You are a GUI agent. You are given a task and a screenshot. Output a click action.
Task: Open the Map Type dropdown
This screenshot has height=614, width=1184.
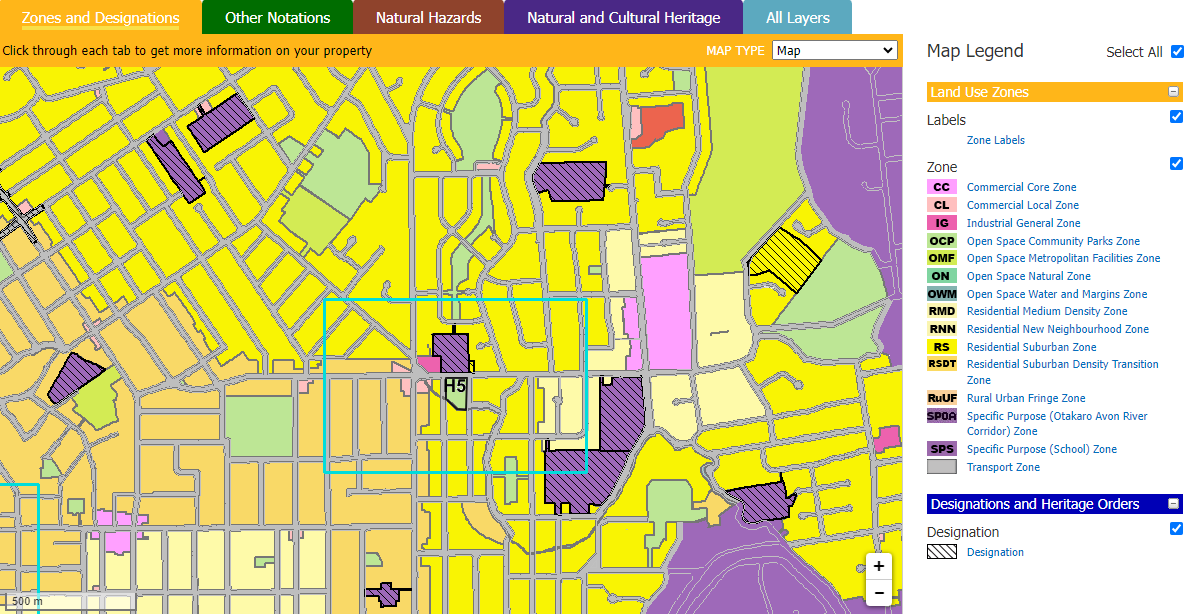click(835, 51)
